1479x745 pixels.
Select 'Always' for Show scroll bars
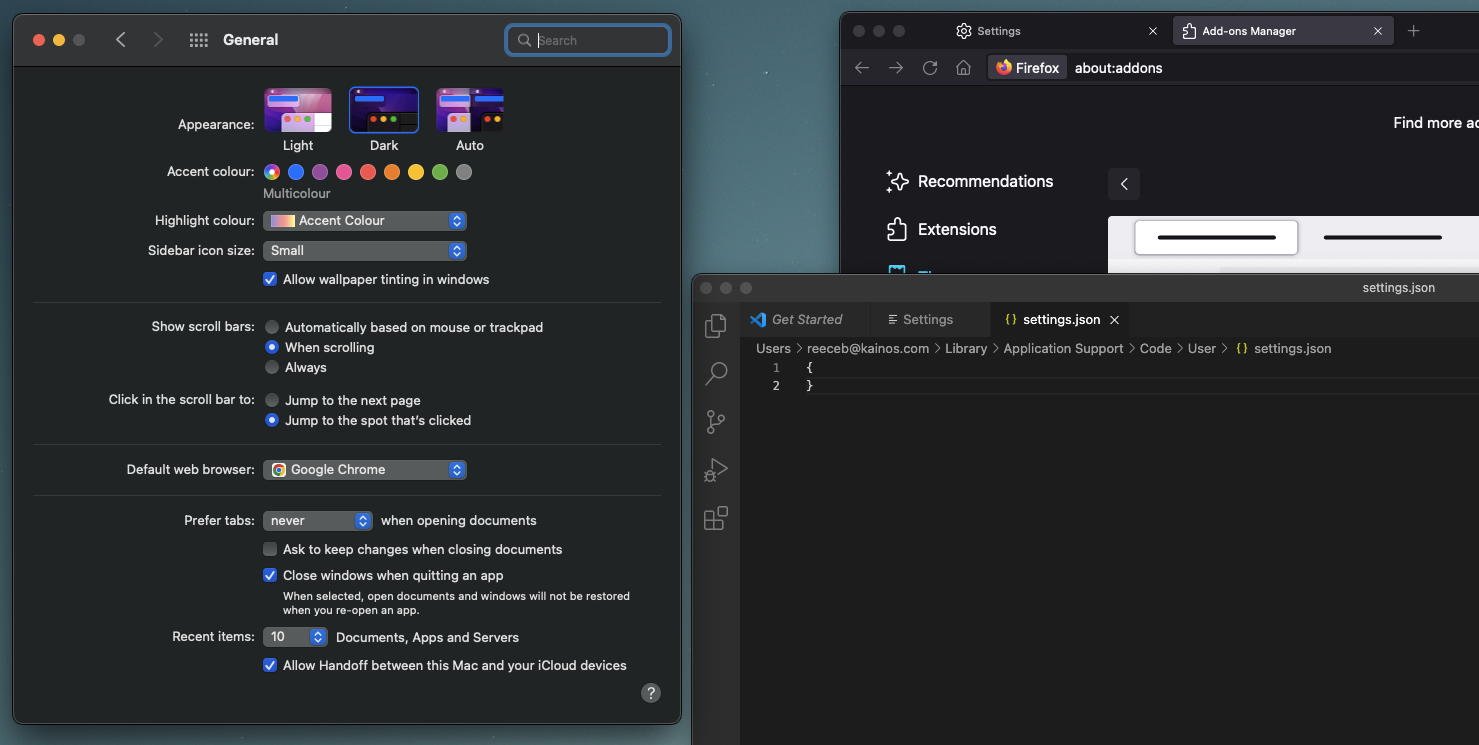pos(271,367)
